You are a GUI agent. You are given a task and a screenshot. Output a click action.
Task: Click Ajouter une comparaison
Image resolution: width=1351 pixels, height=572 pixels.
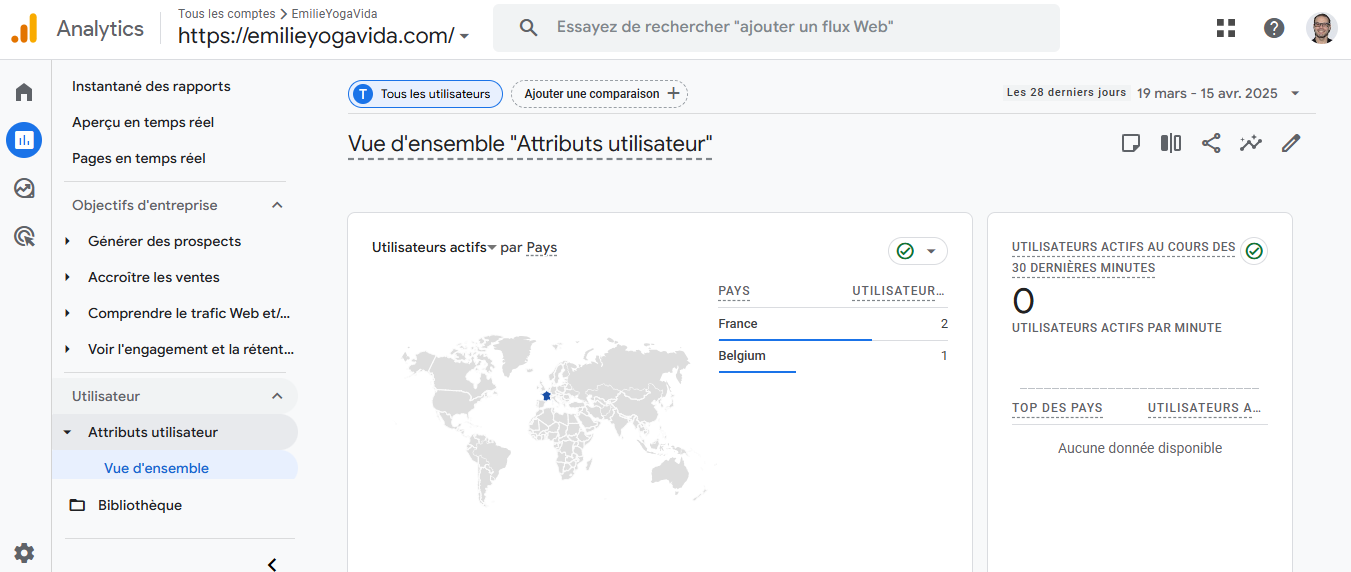pos(599,94)
